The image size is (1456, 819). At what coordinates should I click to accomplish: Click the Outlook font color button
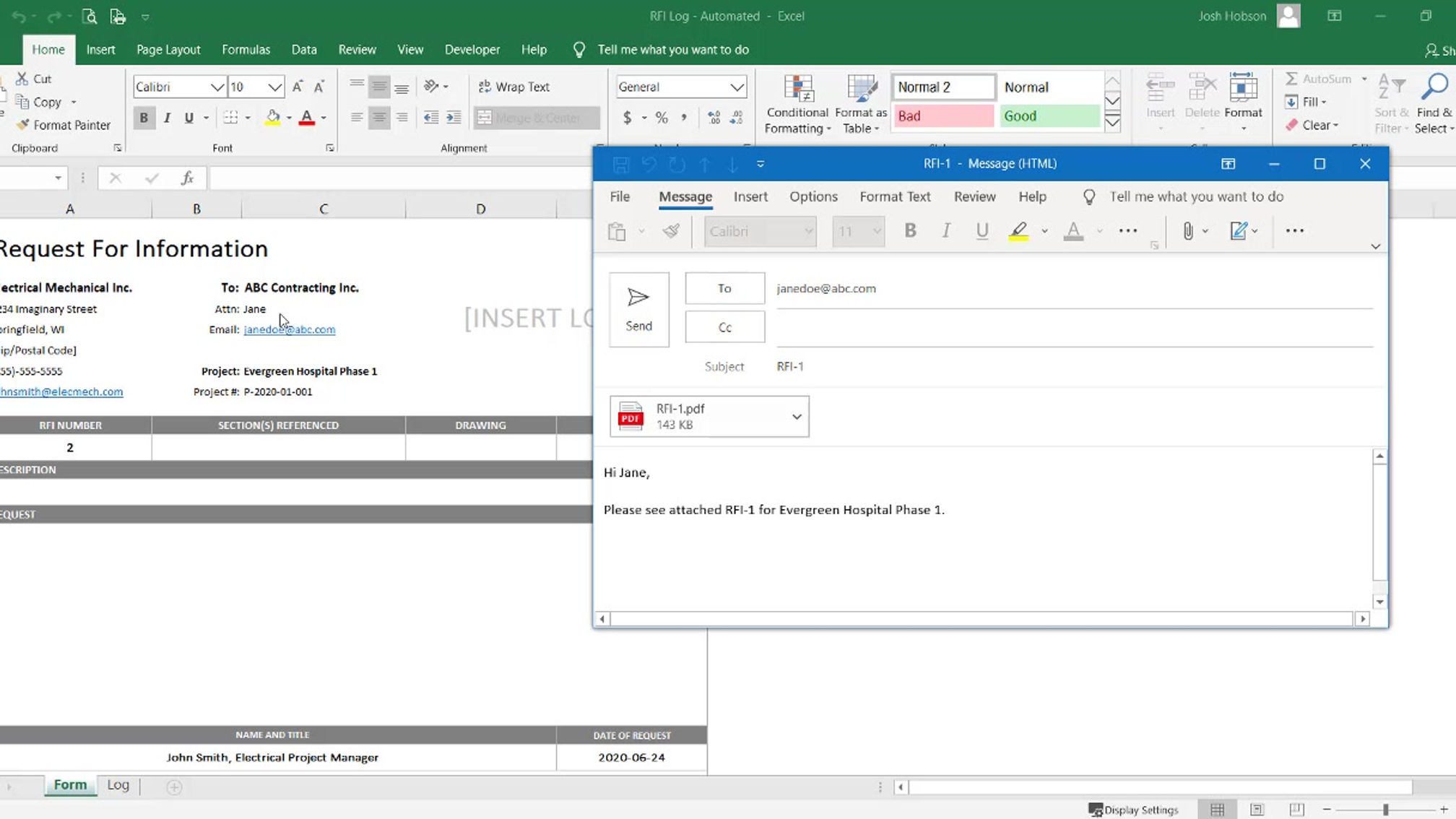click(x=1073, y=231)
